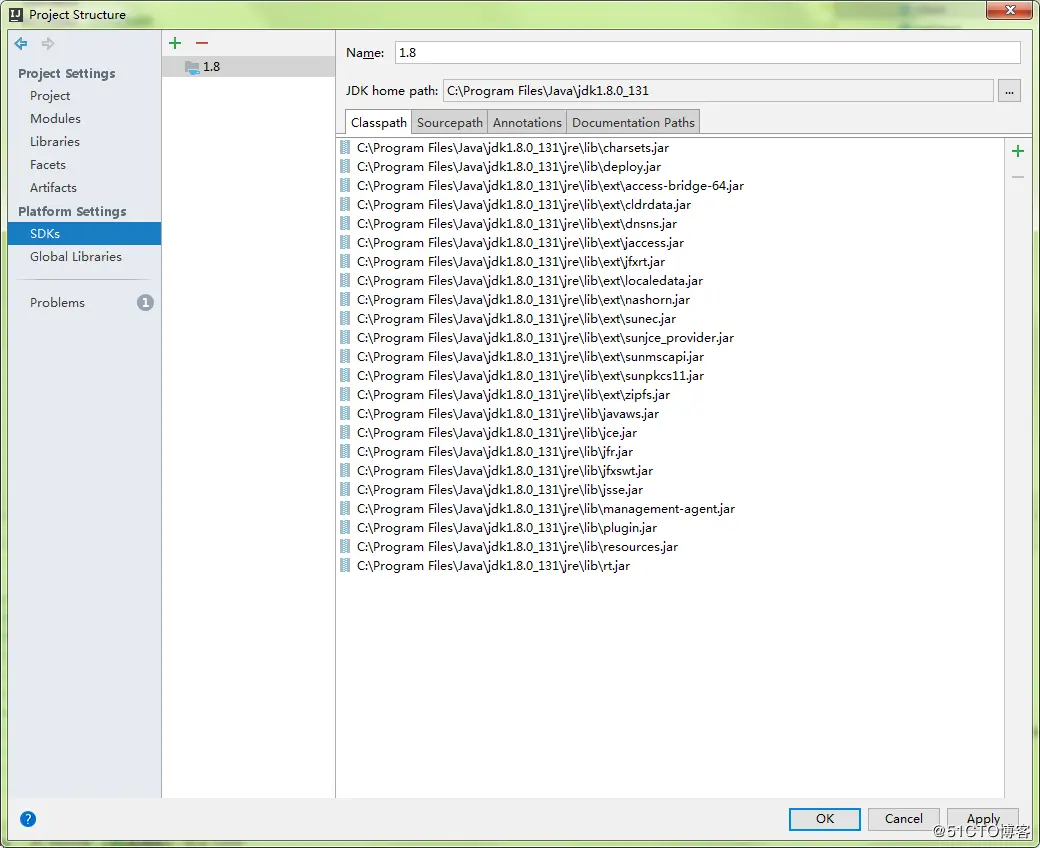Remove classpath entry with right-side minus
Screen dimensions: 1040x848
pyautogui.click(x=1018, y=177)
